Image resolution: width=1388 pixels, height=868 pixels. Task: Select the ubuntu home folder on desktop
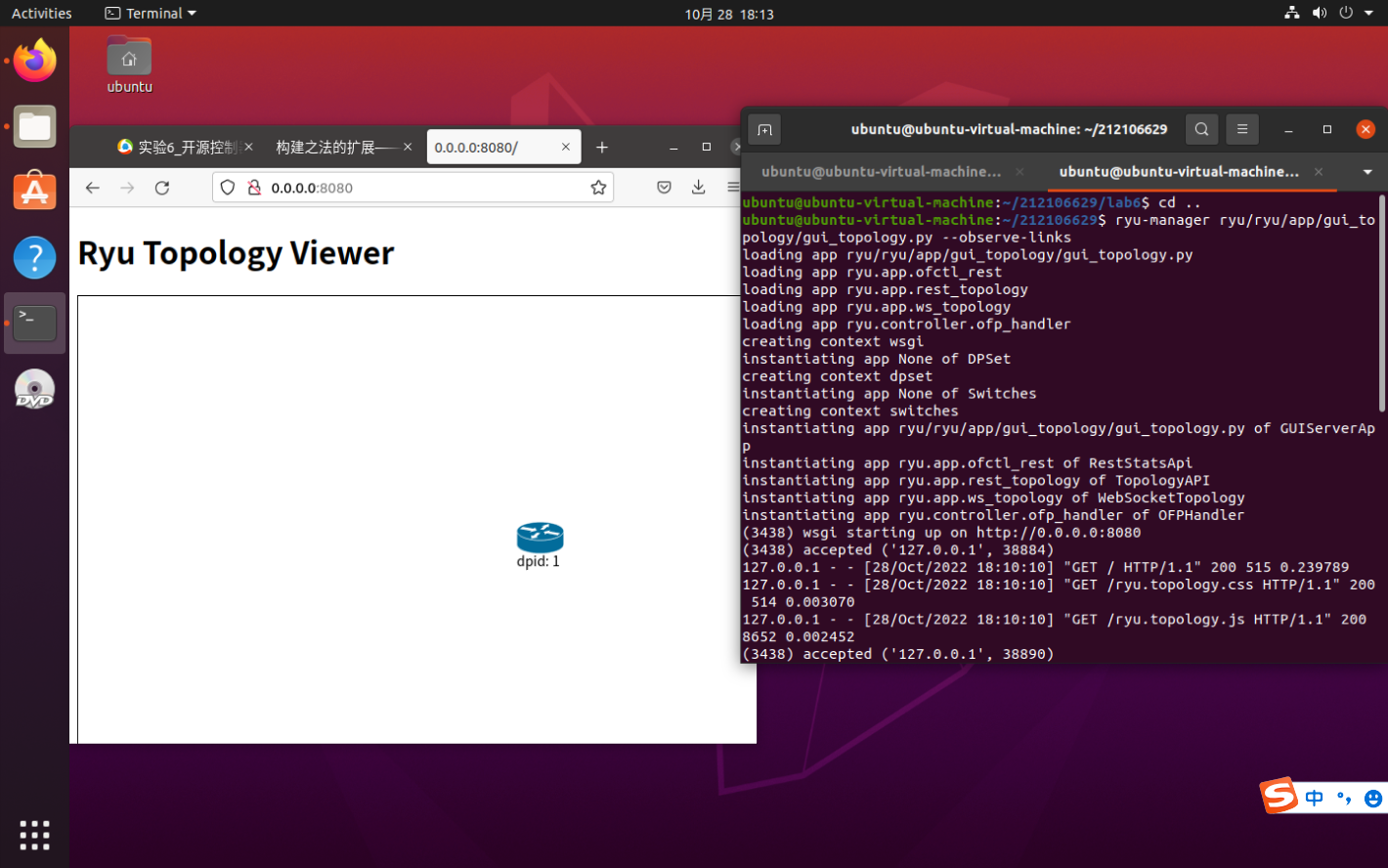(x=129, y=65)
